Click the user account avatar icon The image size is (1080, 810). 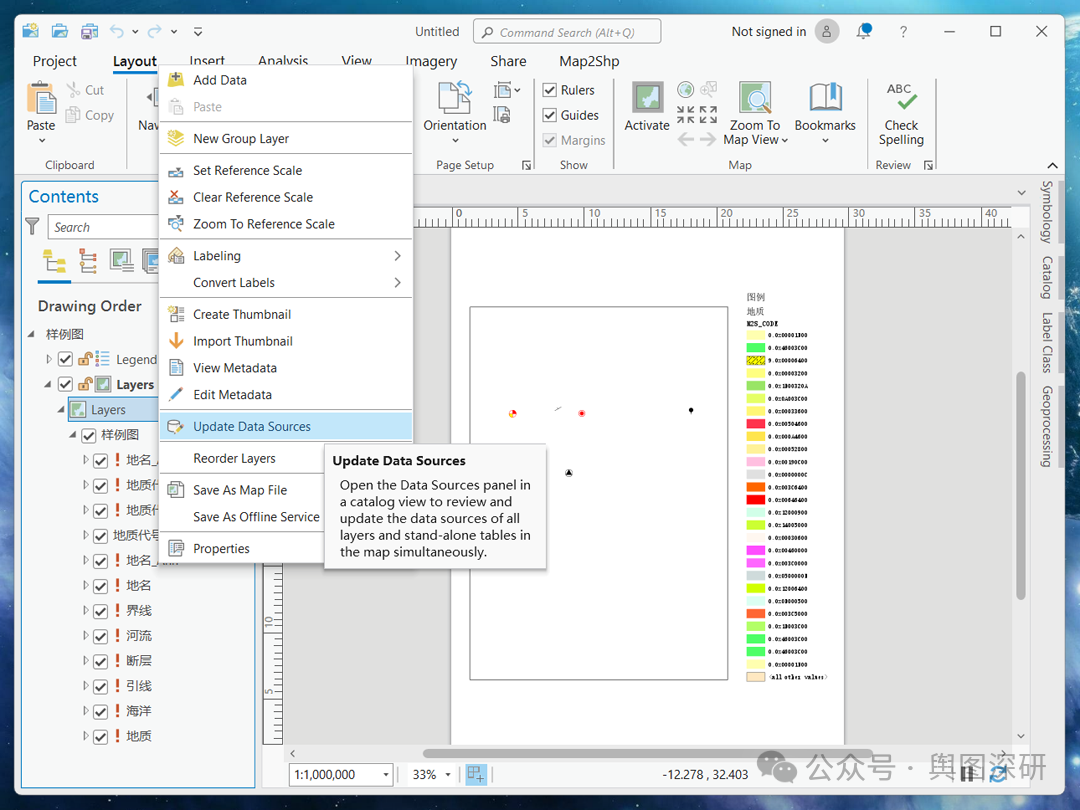click(827, 32)
